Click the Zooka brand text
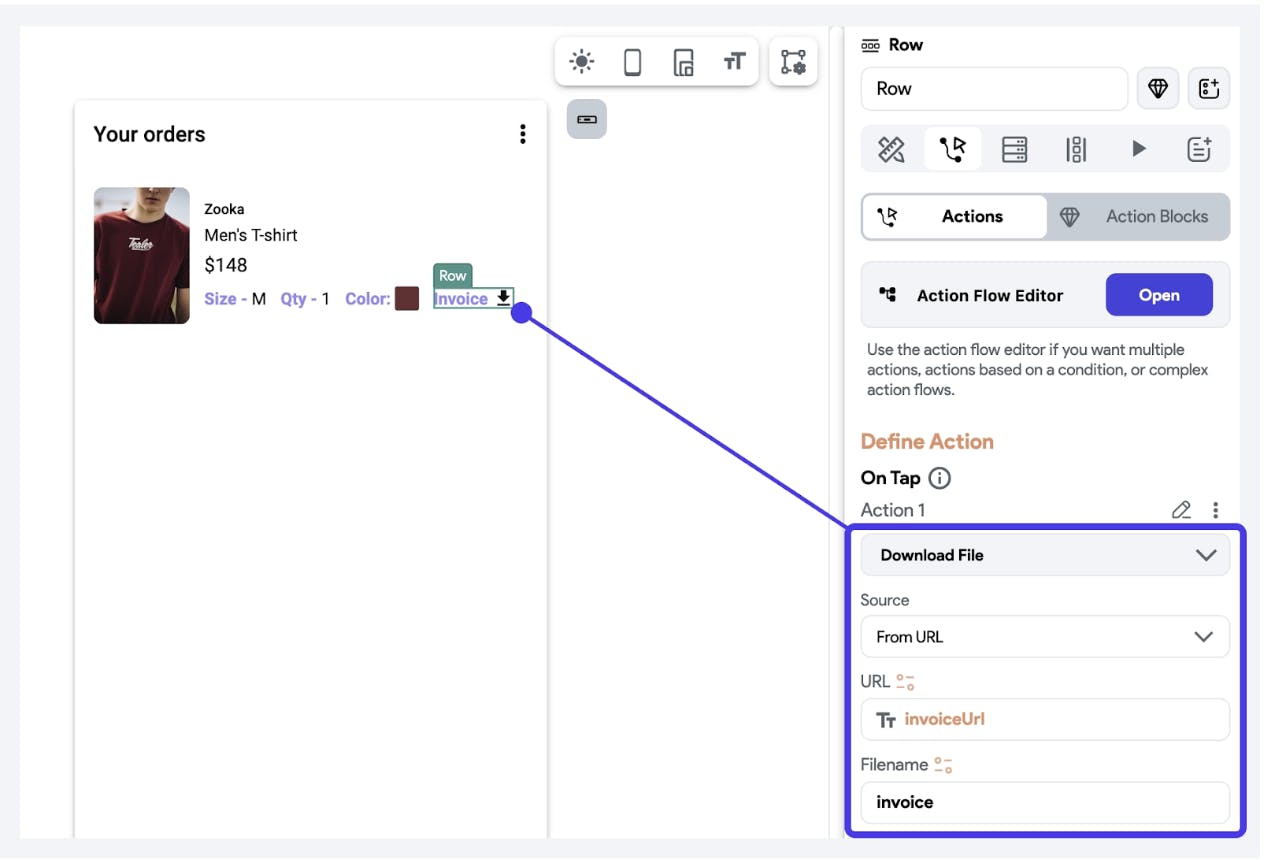The height and width of the screenshot is (860, 1266). [x=224, y=209]
